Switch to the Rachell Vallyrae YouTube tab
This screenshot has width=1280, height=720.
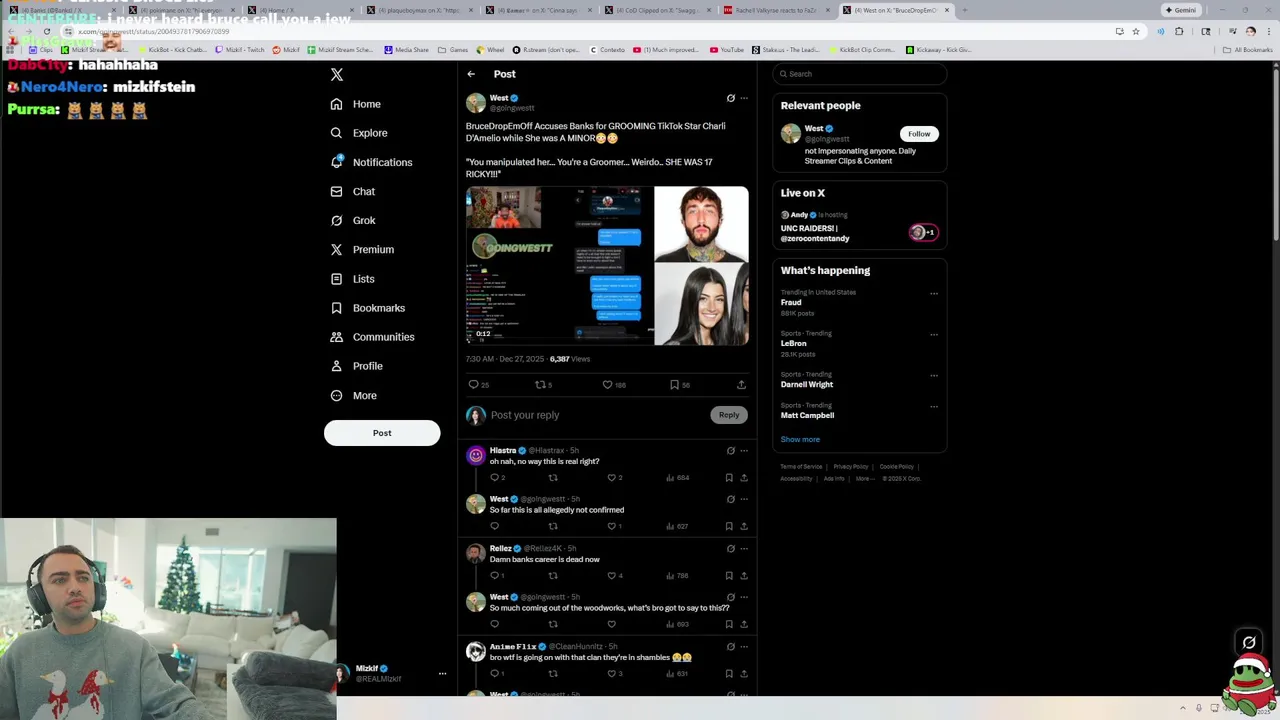pos(777,10)
